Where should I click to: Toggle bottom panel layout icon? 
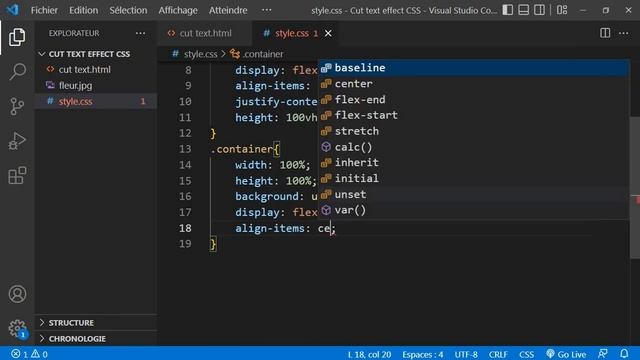point(524,10)
